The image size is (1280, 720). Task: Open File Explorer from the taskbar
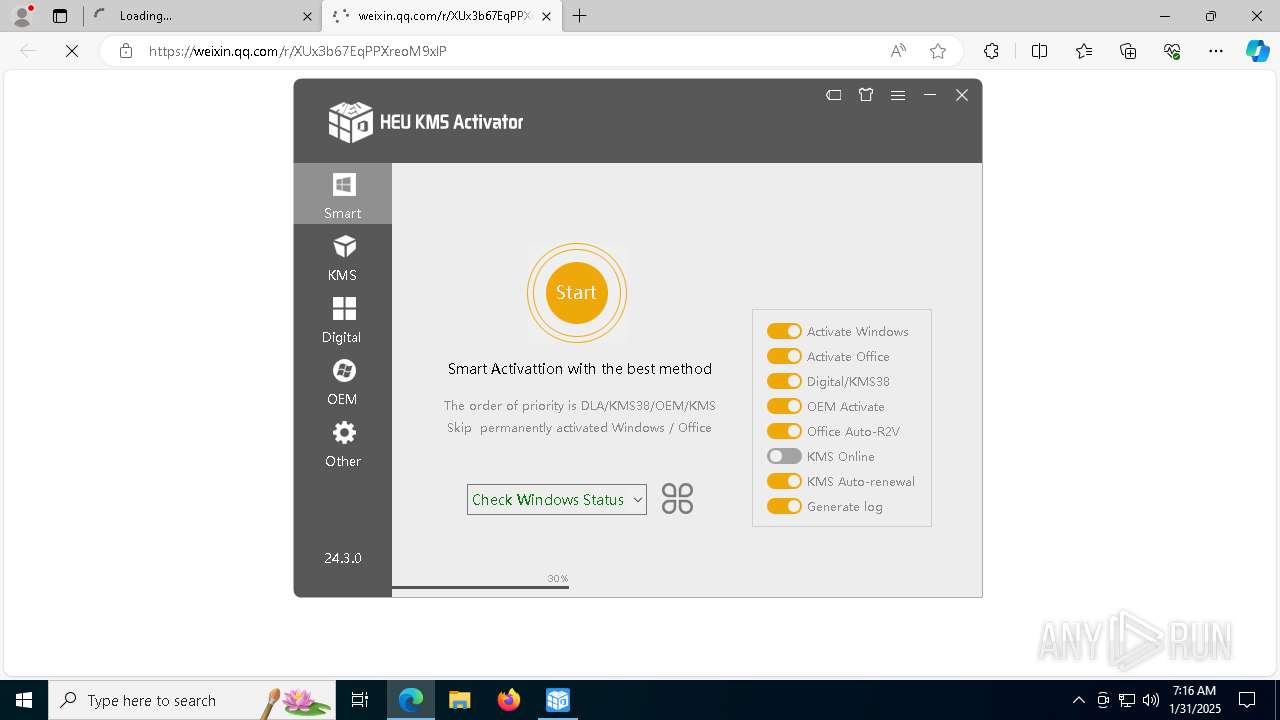click(x=460, y=700)
